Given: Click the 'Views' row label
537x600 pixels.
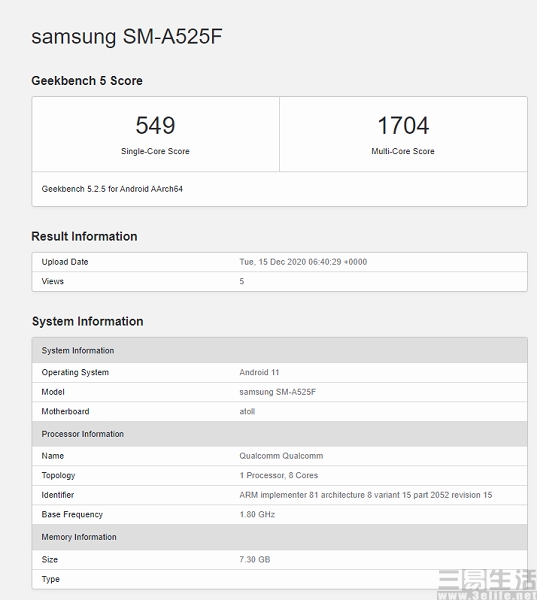Looking at the screenshot, I should [52, 281].
